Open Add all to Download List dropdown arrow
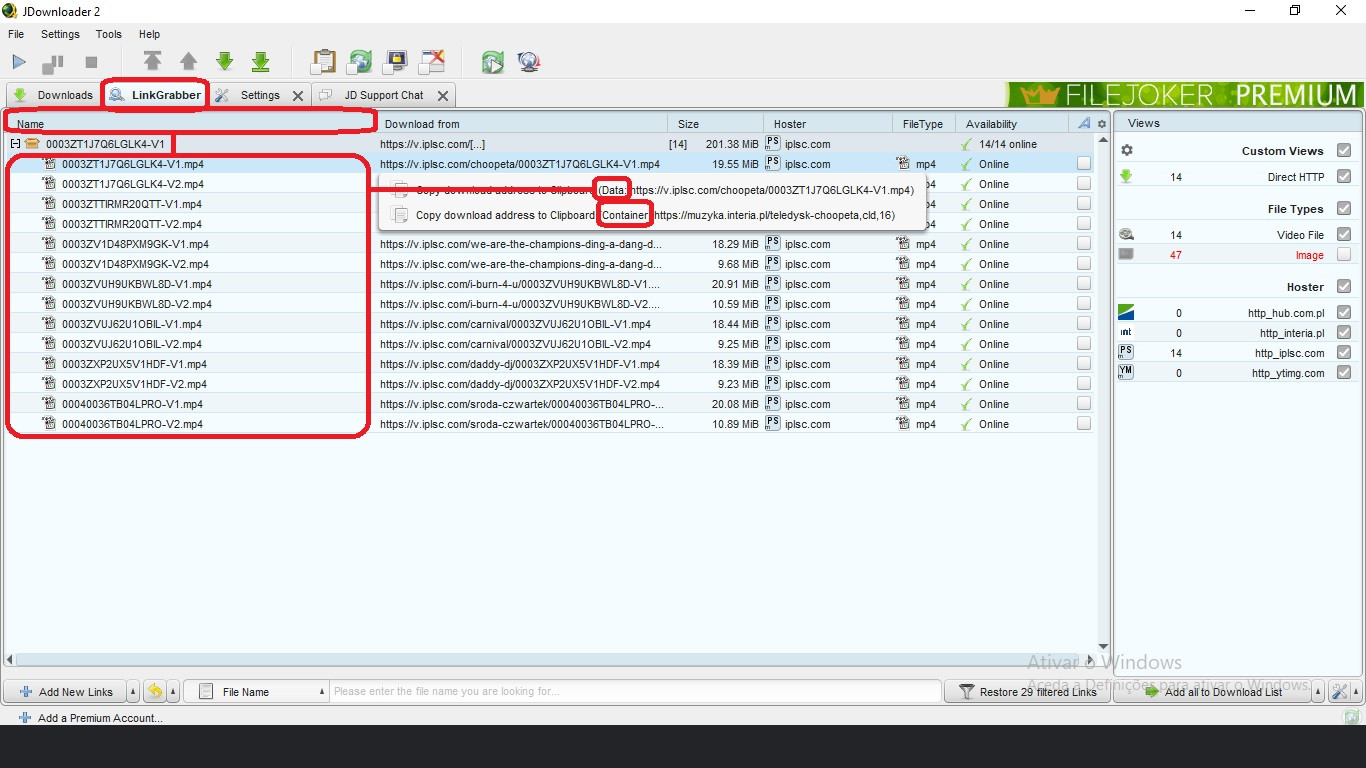Image resolution: width=1366 pixels, height=768 pixels. (1319, 691)
